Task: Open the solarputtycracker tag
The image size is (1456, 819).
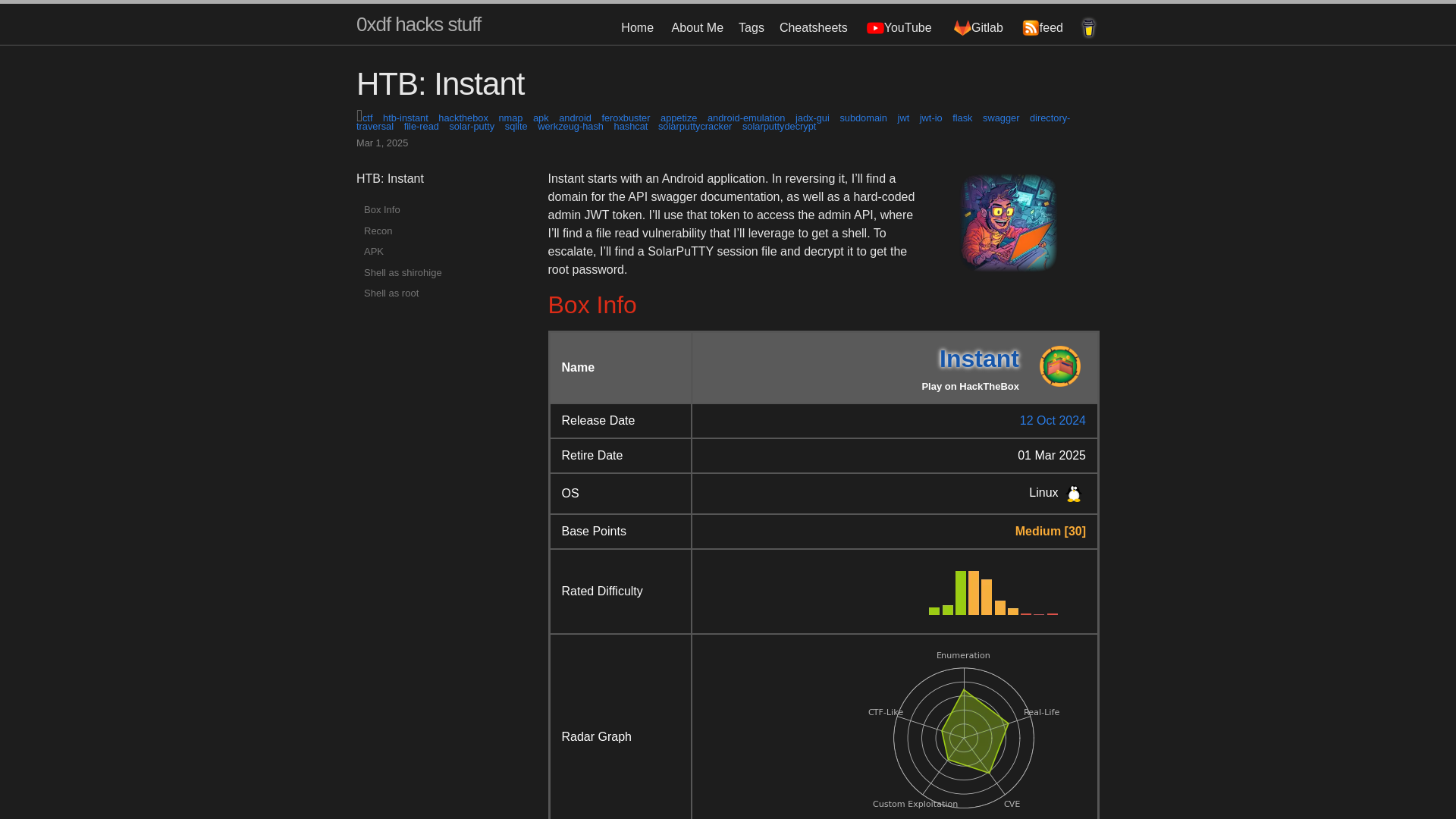Action: tap(695, 127)
